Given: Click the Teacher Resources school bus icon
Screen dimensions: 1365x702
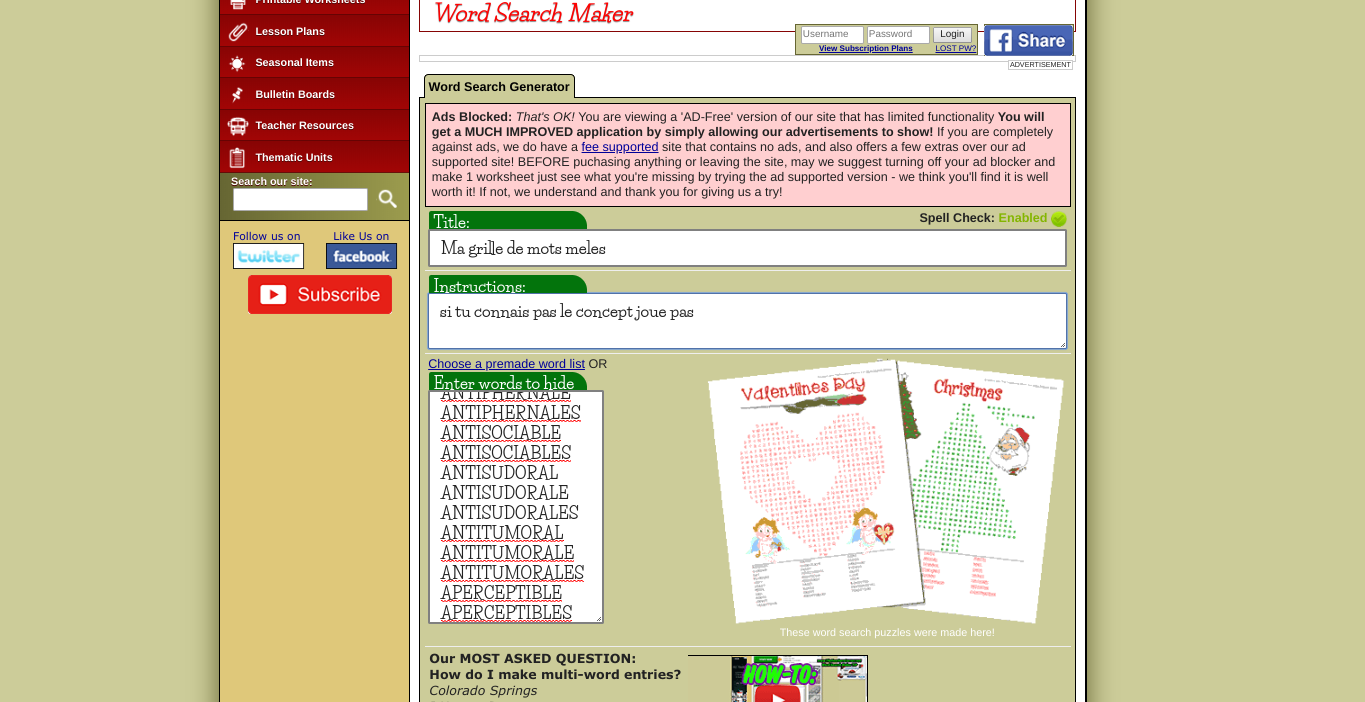Looking at the screenshot, I should [x=237, y=126].
